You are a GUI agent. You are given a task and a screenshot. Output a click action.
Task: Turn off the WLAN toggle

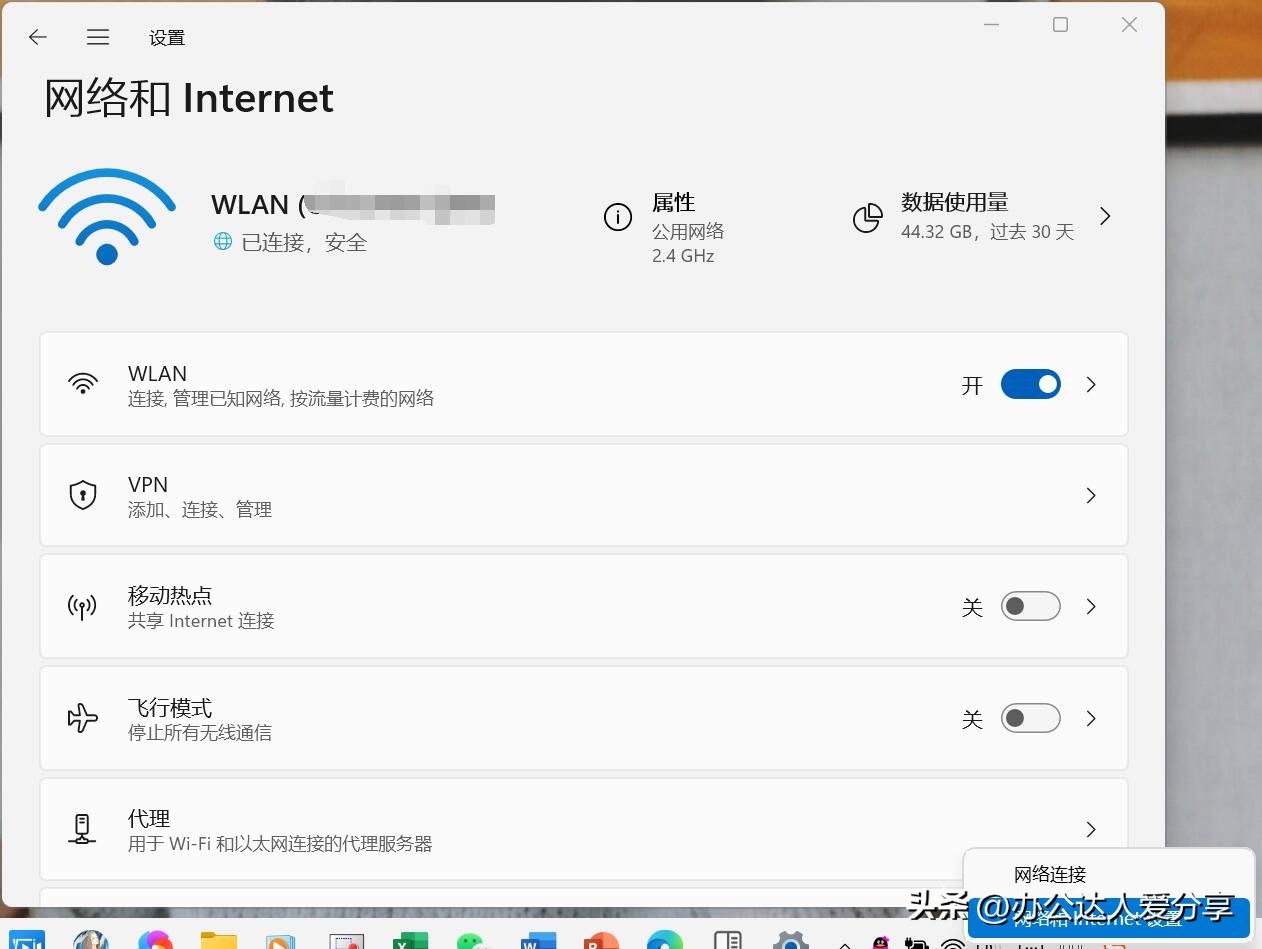click(1030, 384)
